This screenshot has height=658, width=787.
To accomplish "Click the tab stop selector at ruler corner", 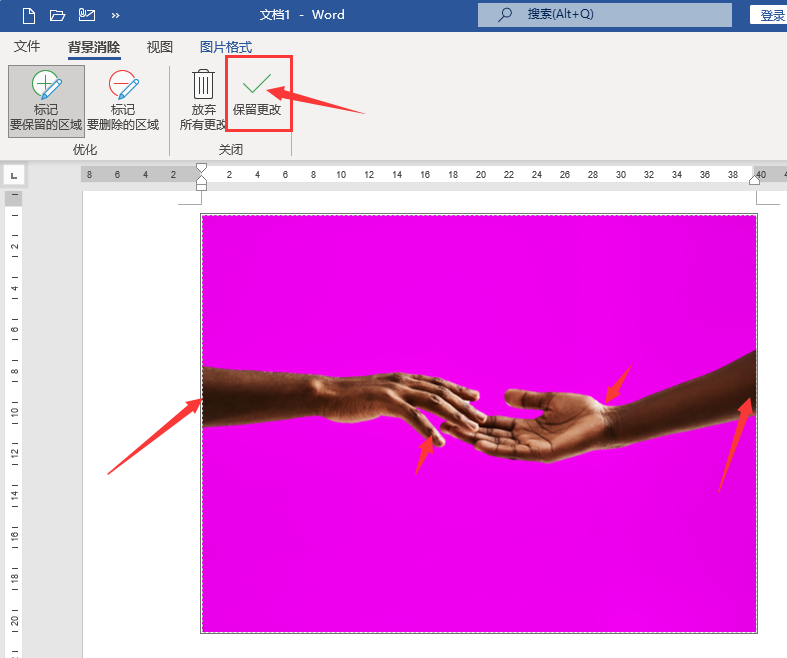I will coord(14,176).
